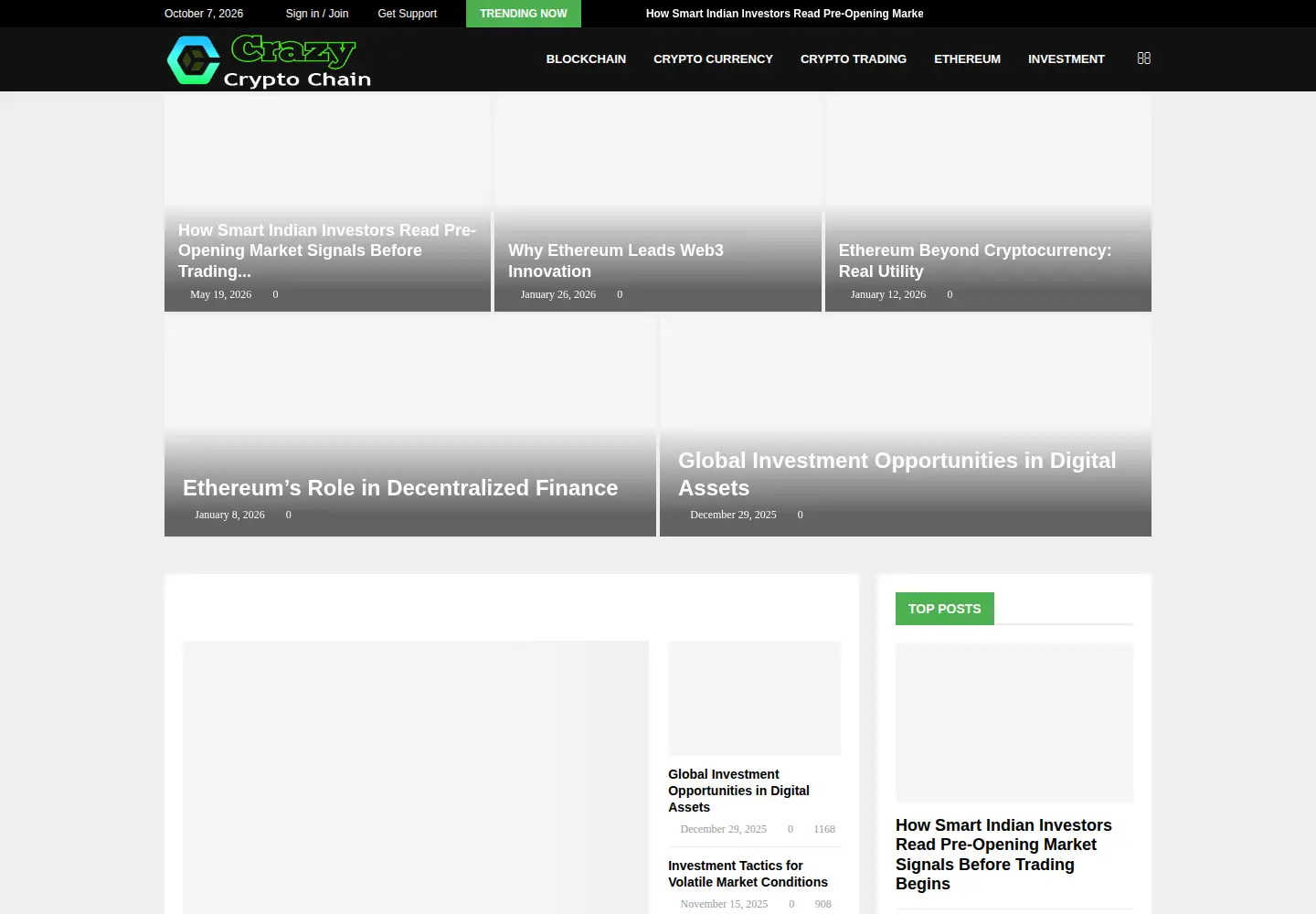Click the January 26, 2026 date
The image size is (1316, 914).
[x=557, y=294]
